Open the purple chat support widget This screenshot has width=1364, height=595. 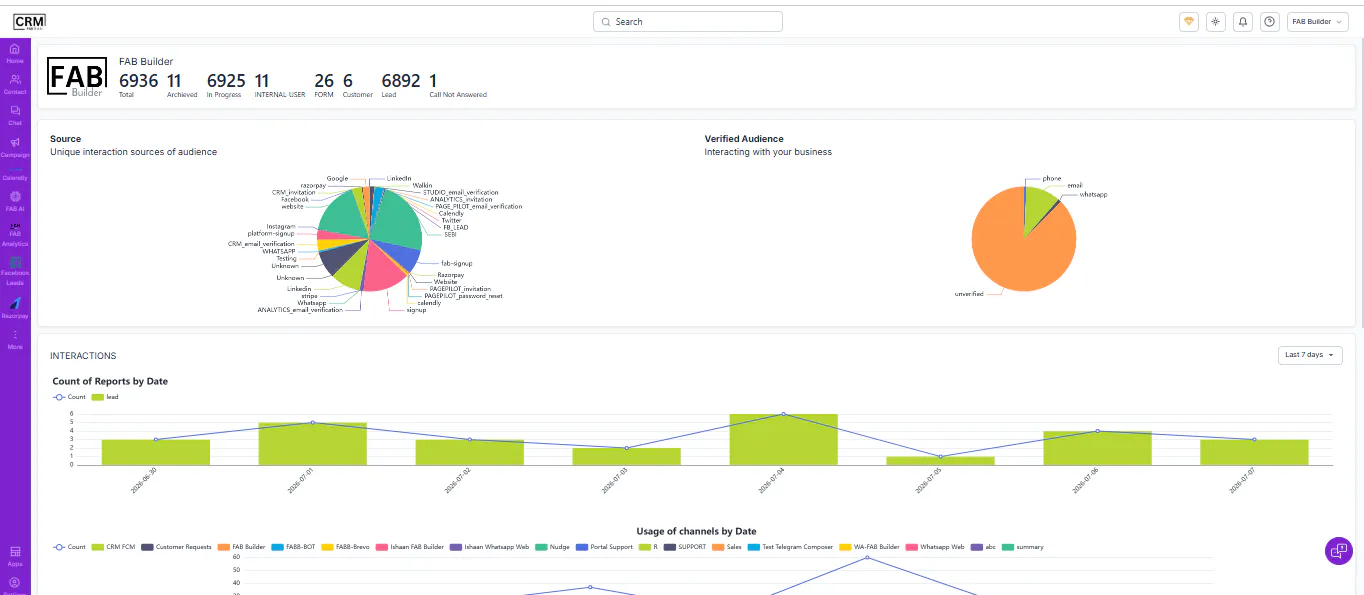click(1339, 551)
